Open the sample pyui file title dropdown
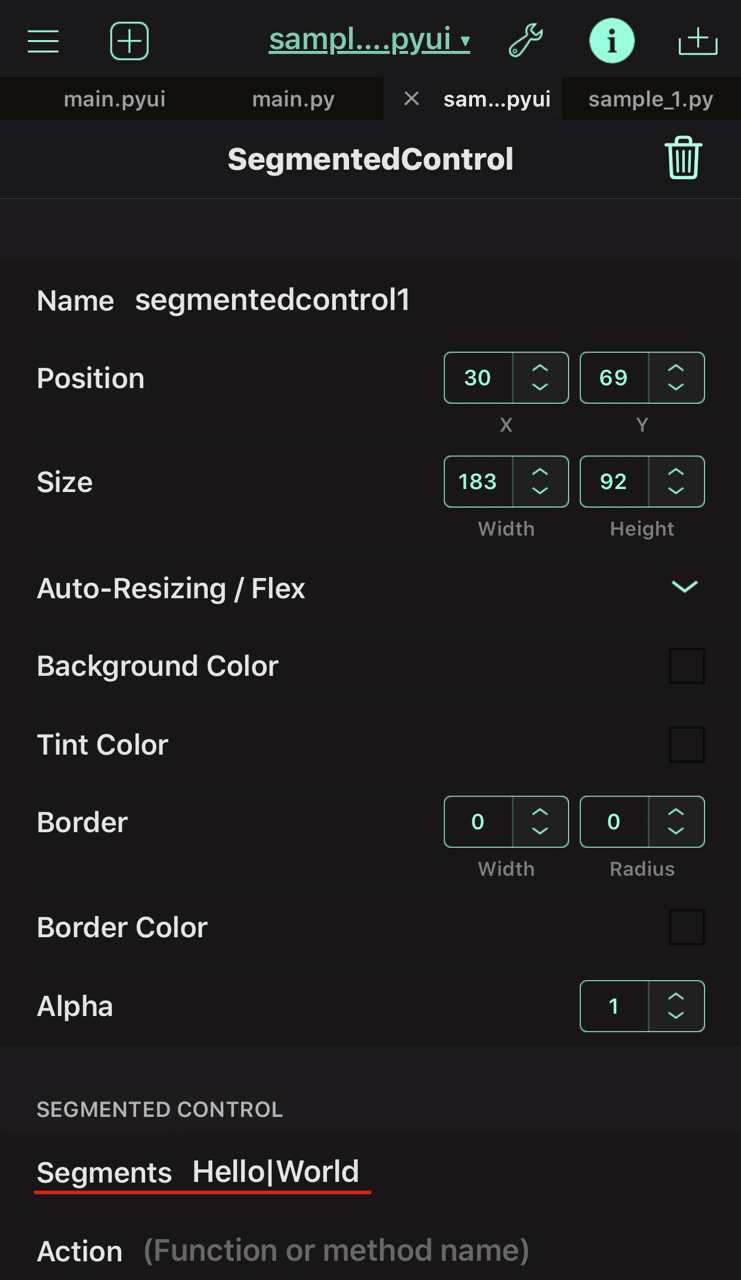The width and height of the screenshot is (741, 1280). [369, 41]
